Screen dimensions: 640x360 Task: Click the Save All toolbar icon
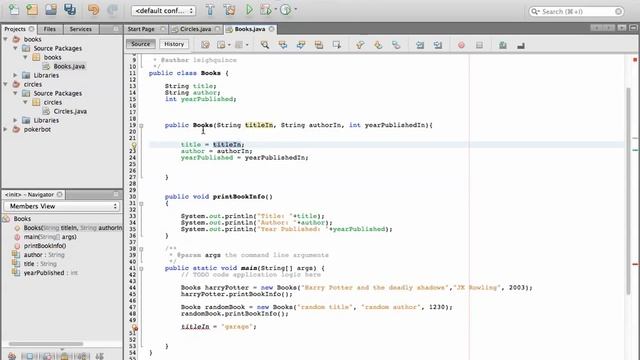tap(70, 9)
